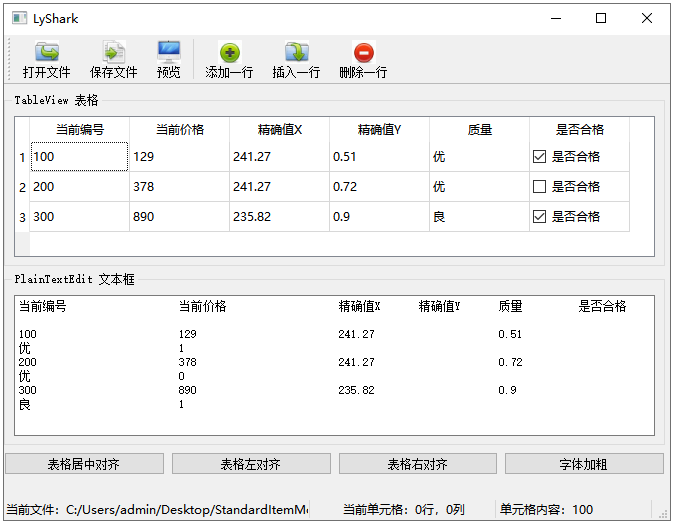Uncheck 是否合格 in row 3
The height and width of the screenshot is (524, 675).
click(x=539, y=216)
